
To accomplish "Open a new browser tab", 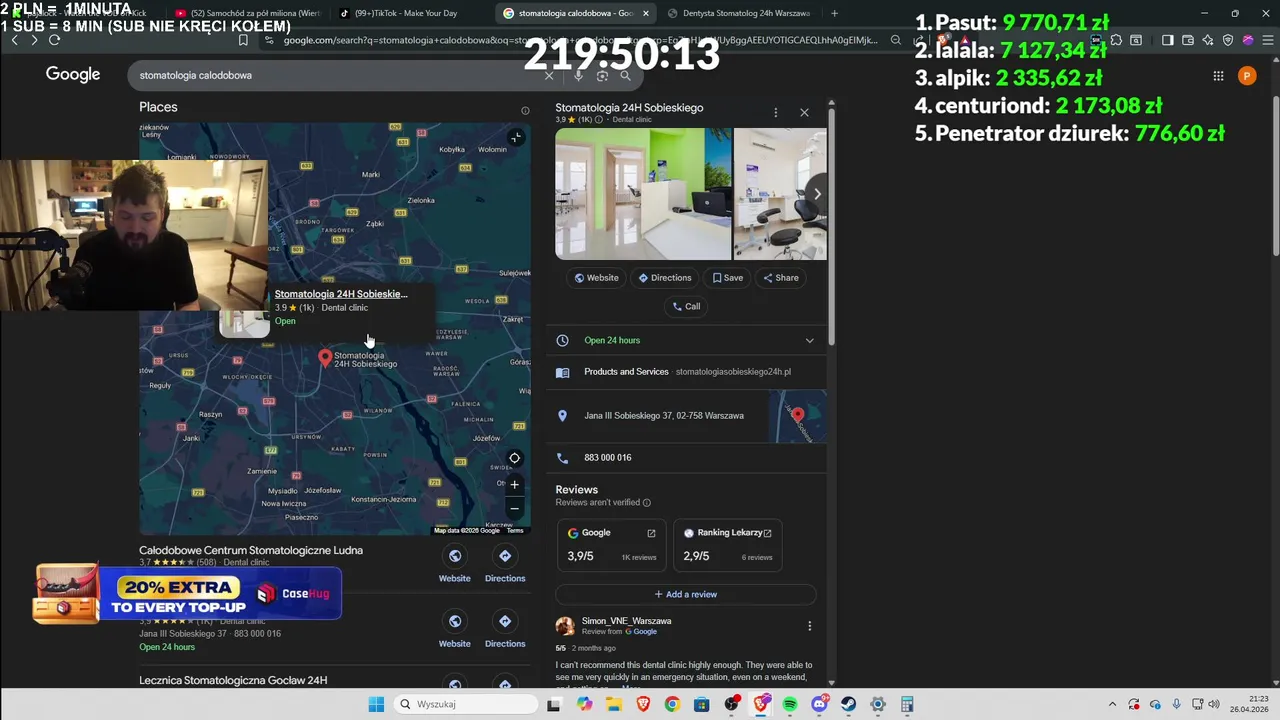I will (835, 13).
